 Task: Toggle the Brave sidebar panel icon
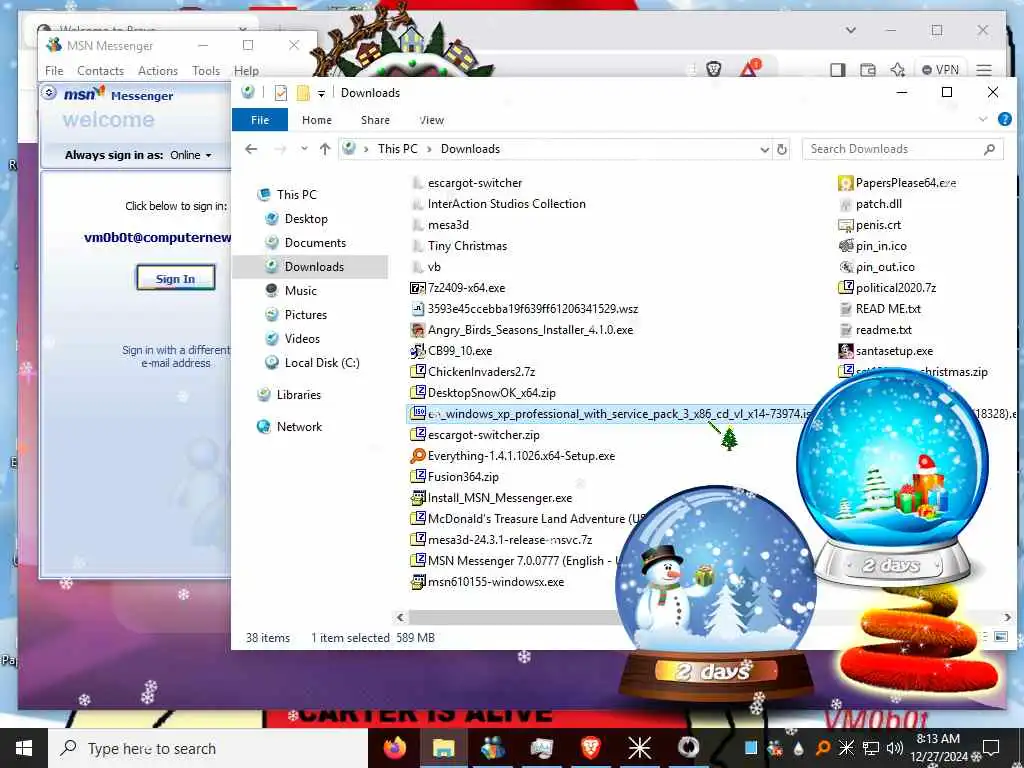coord(837,70)
